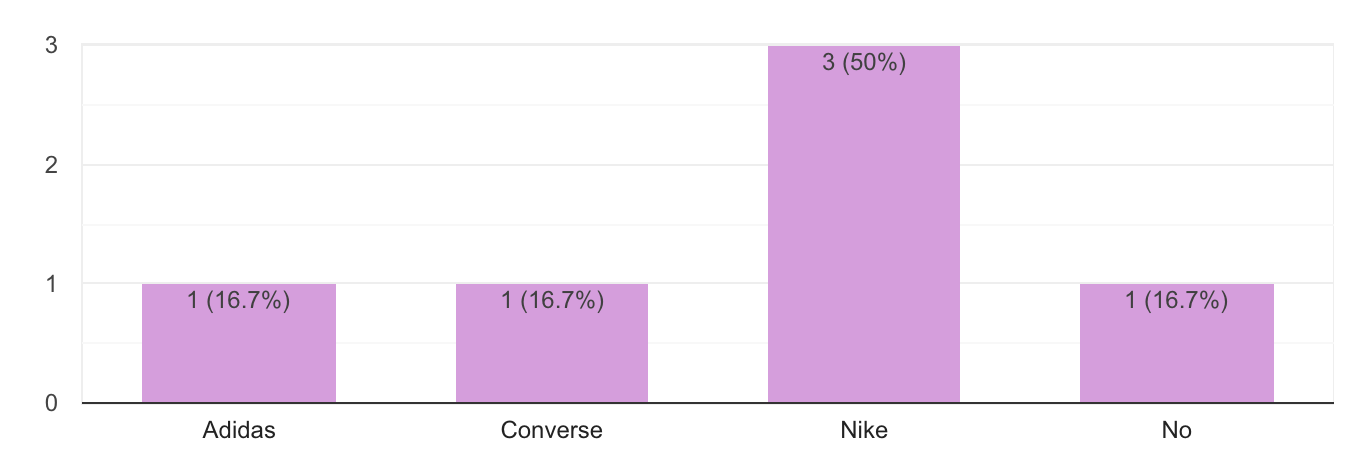Click the No axis label
Viewport: 1366px width, 468px height.
pyautogui.click(x=1177, y=432)
